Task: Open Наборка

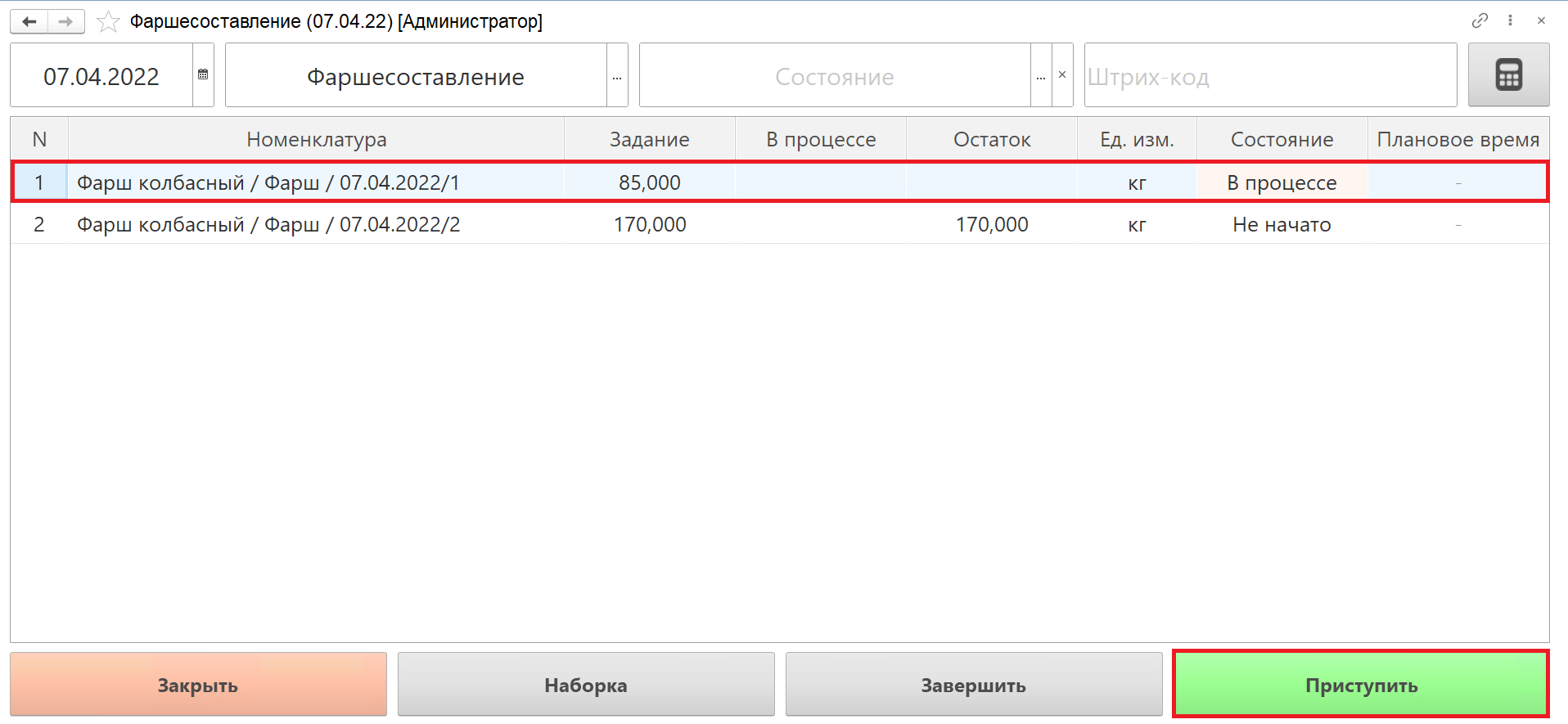Action: pos(585,685)
